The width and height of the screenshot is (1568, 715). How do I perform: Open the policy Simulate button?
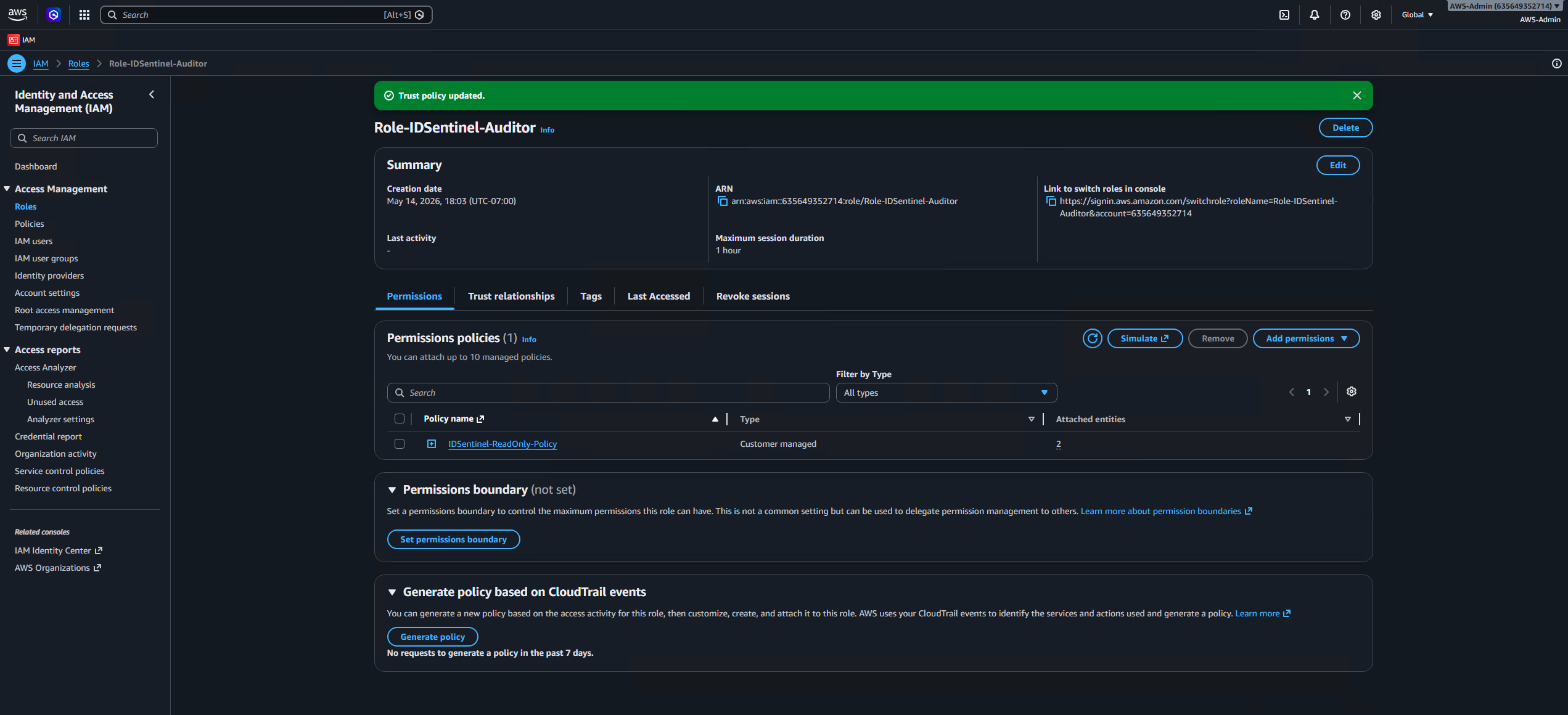pos(1144,338)
